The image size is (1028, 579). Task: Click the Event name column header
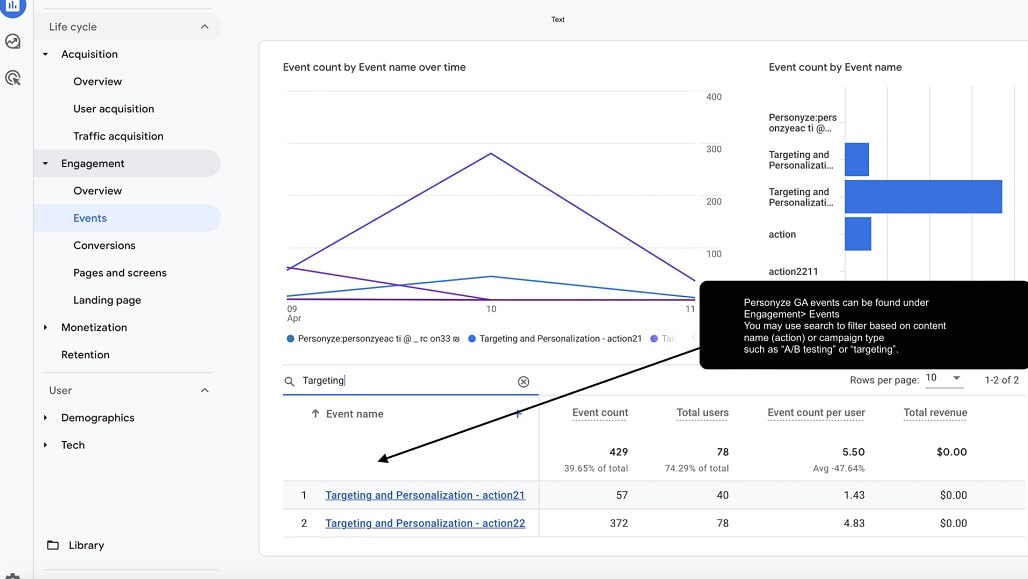pos(355,414)
